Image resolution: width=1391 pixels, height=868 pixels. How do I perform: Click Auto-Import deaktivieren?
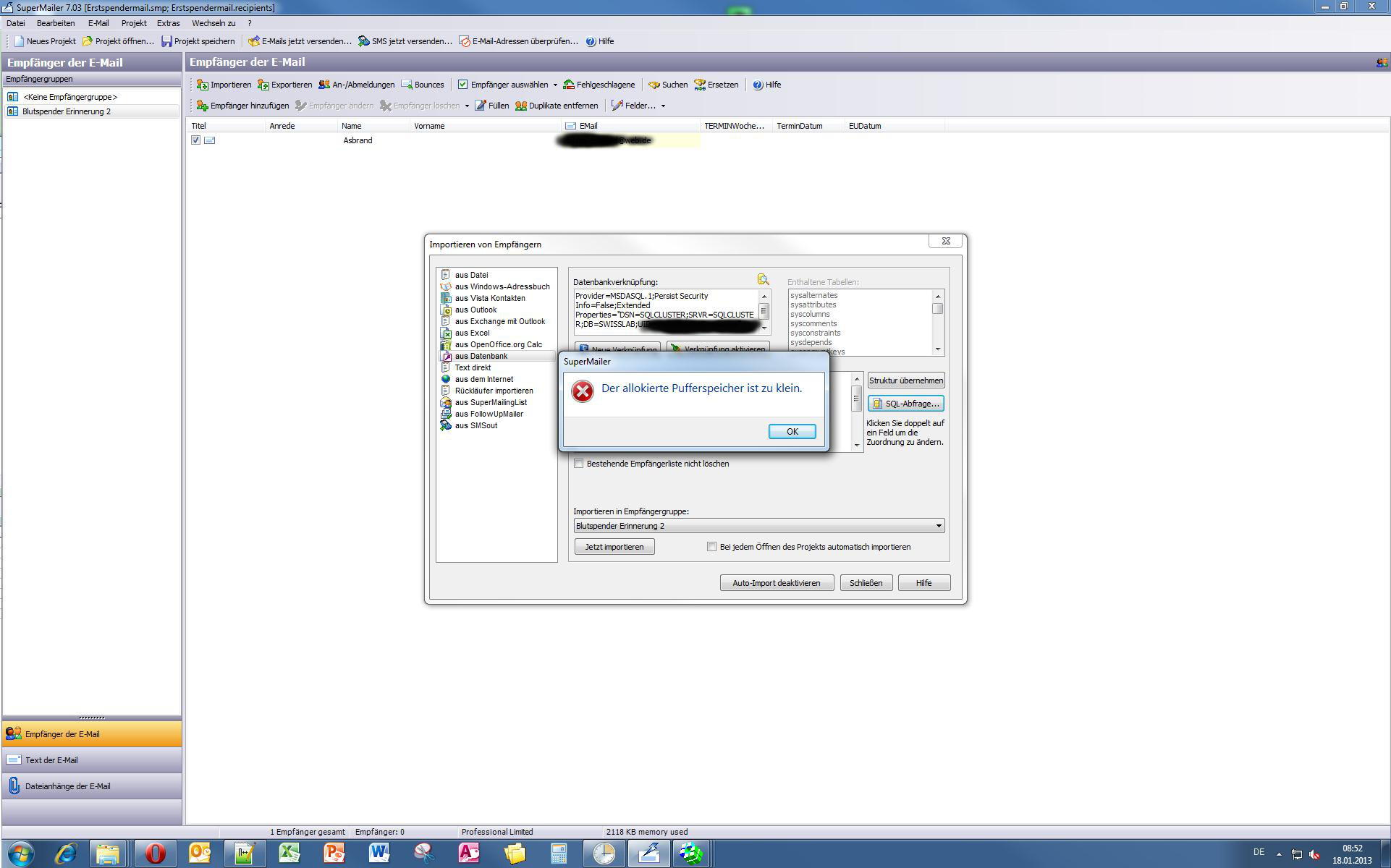point(777,583)
